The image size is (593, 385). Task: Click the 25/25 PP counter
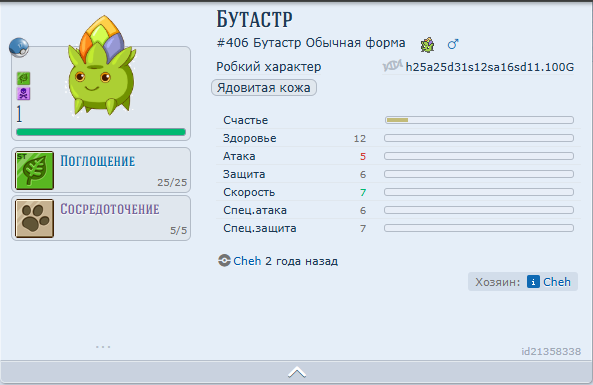(x=172, y=183)
